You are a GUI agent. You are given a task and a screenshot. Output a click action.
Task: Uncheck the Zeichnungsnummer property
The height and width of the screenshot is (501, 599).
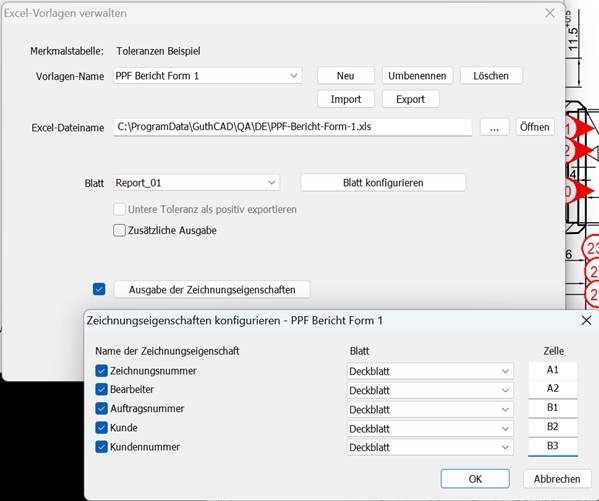101,370
